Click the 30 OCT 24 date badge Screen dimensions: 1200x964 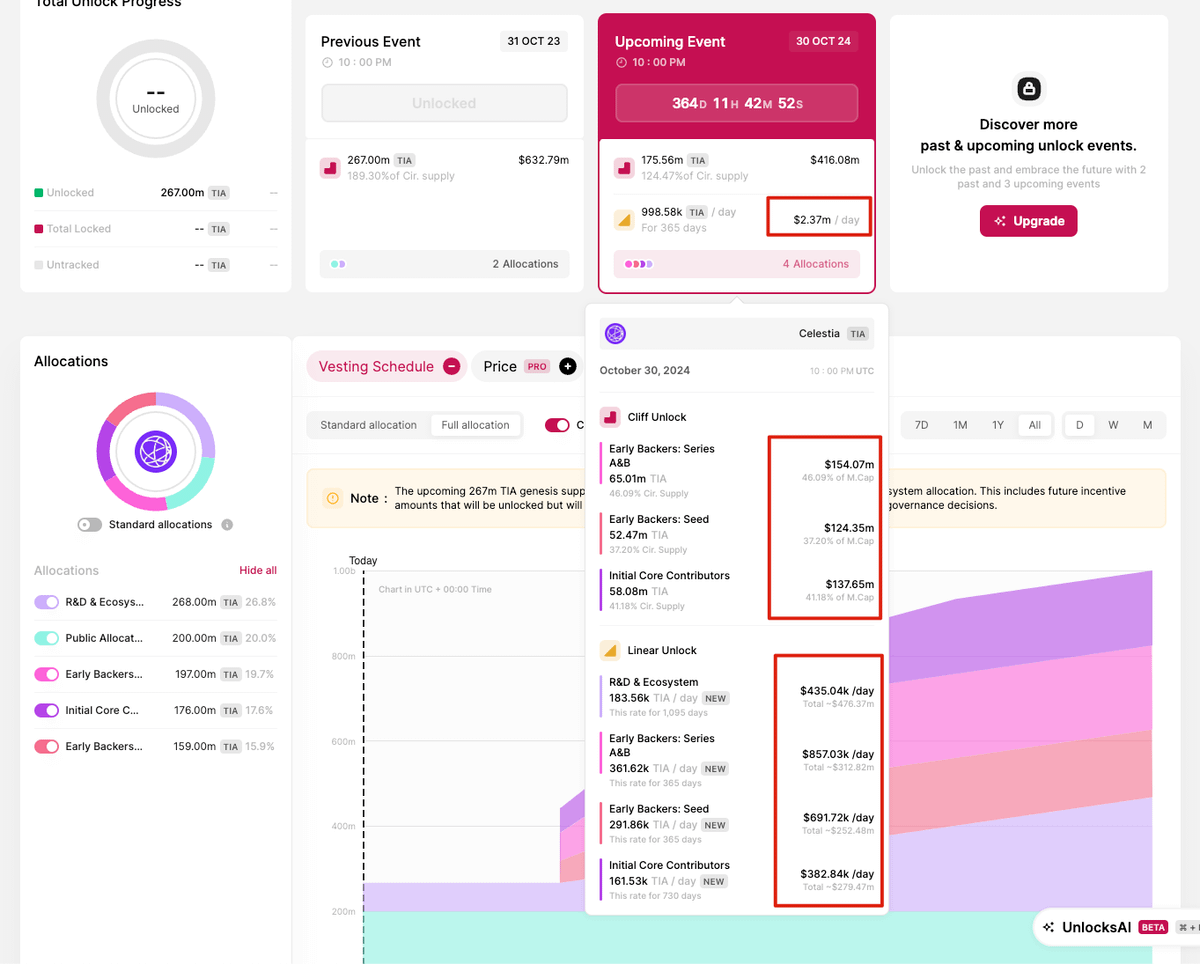[825, 42]
